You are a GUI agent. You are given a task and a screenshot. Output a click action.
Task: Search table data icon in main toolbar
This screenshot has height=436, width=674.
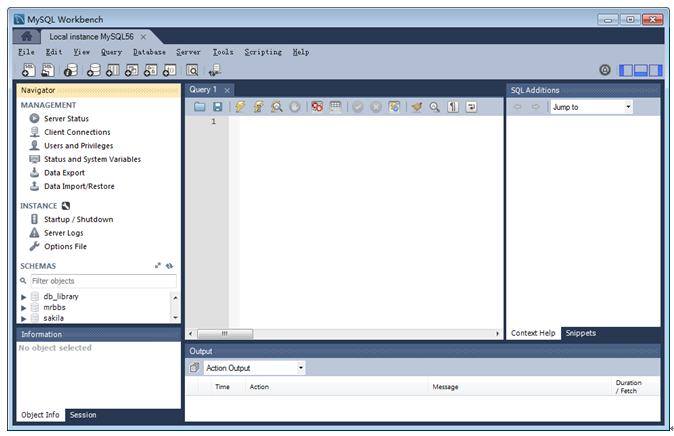(x=192, y=70)
